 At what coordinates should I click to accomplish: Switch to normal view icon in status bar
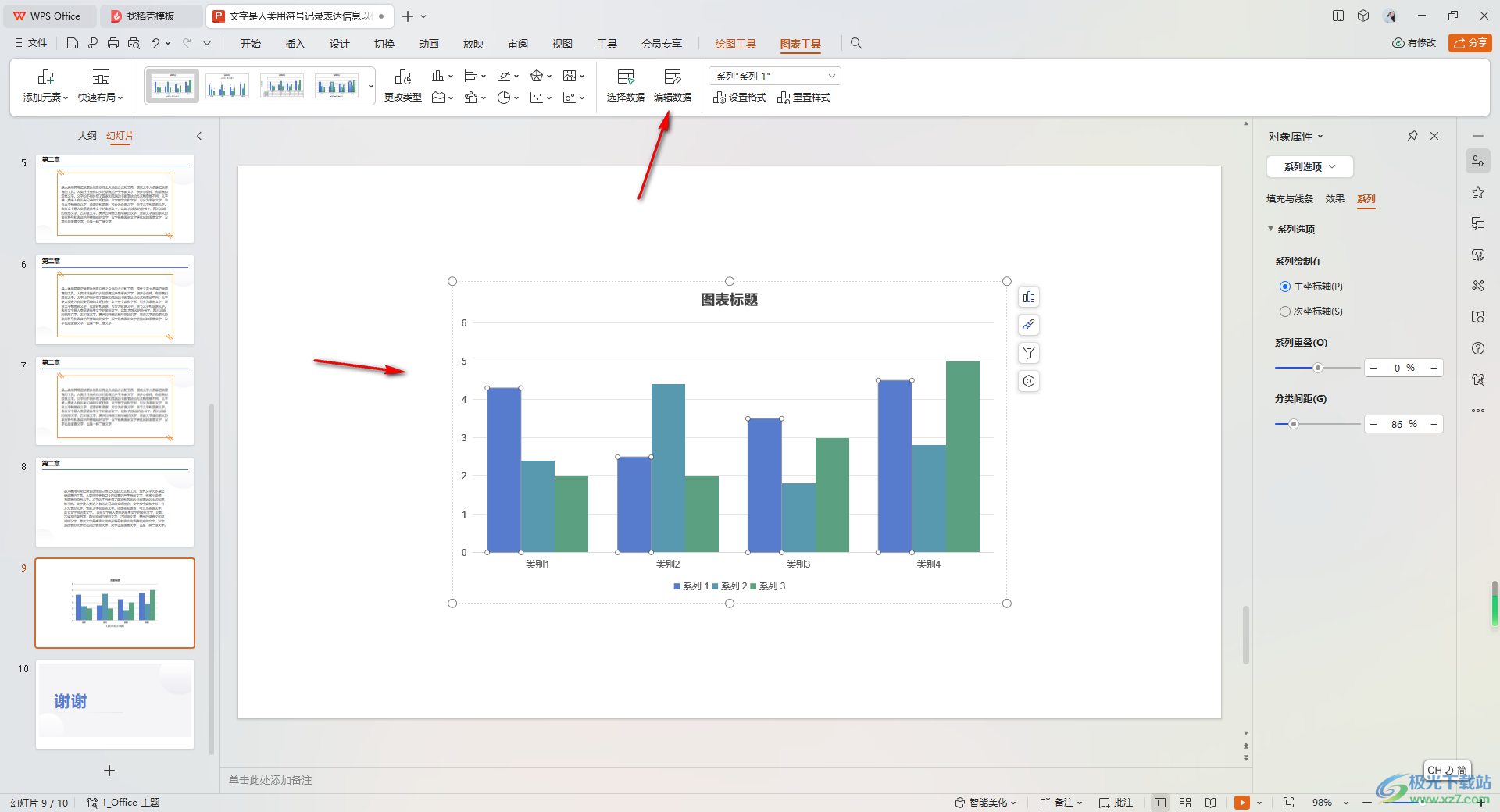pos(1160,803)
